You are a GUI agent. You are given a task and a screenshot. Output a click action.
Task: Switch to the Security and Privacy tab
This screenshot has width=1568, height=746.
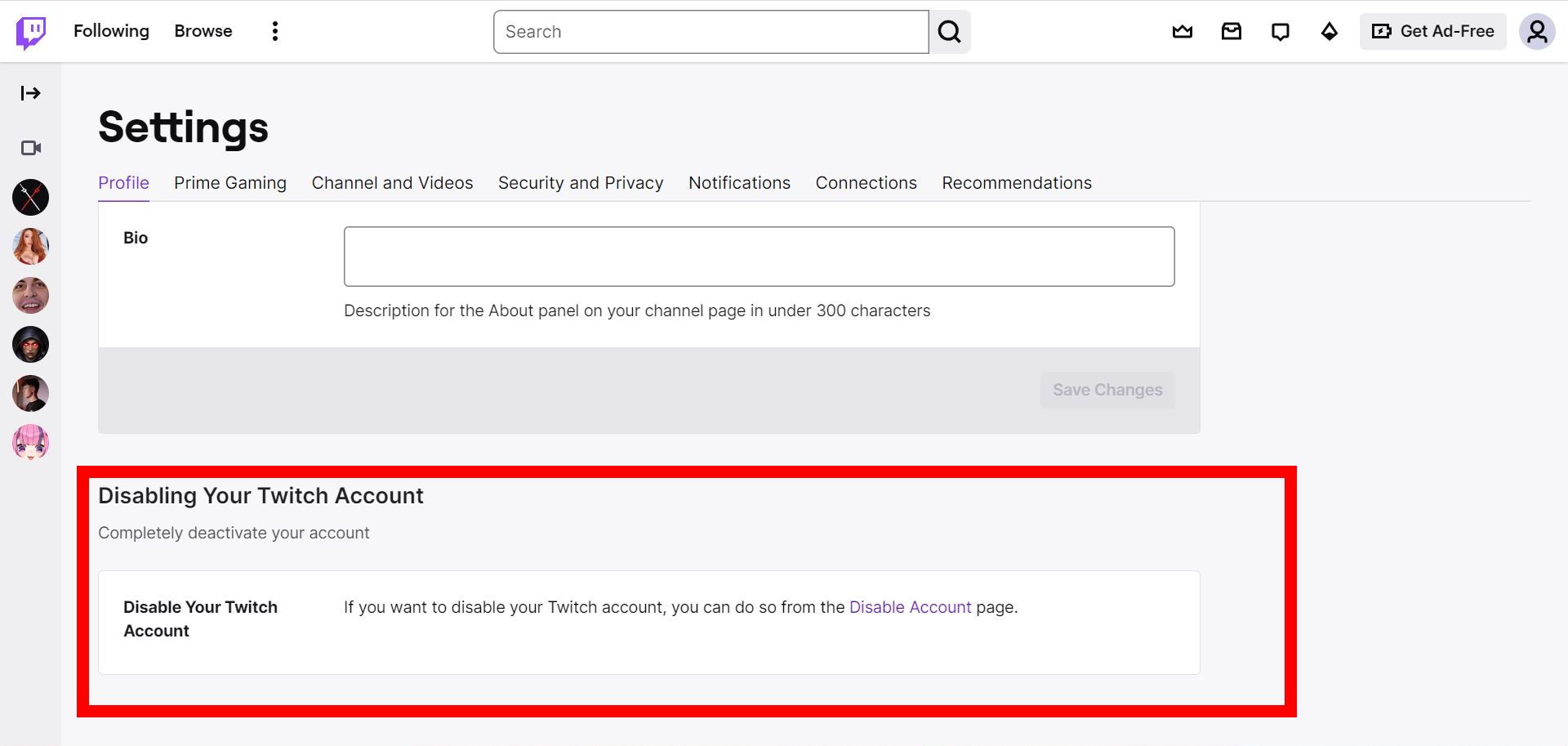[581, 183]
